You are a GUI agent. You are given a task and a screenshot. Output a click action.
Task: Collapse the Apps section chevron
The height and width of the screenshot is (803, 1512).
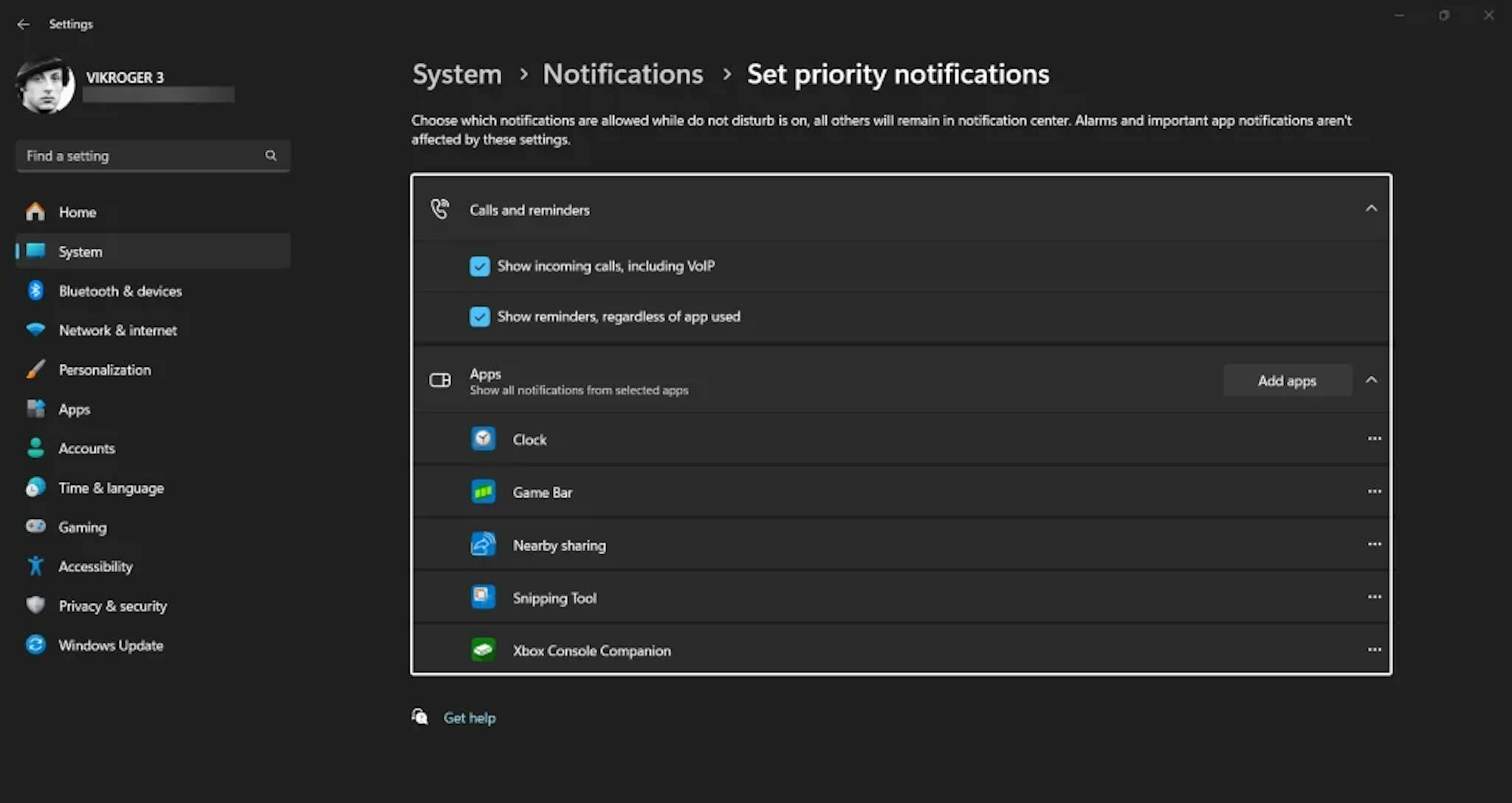[1371, 380]
